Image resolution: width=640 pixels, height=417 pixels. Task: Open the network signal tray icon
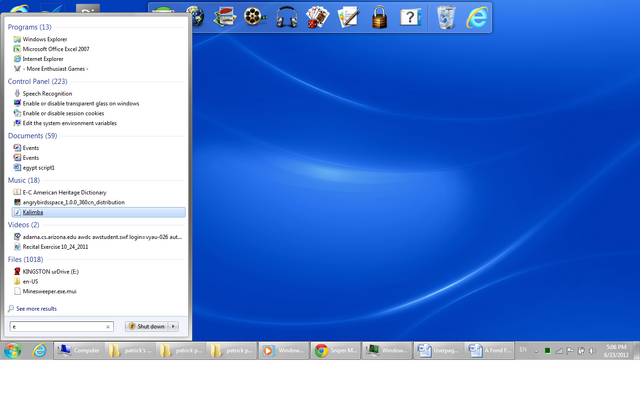[x=559, y=350]
